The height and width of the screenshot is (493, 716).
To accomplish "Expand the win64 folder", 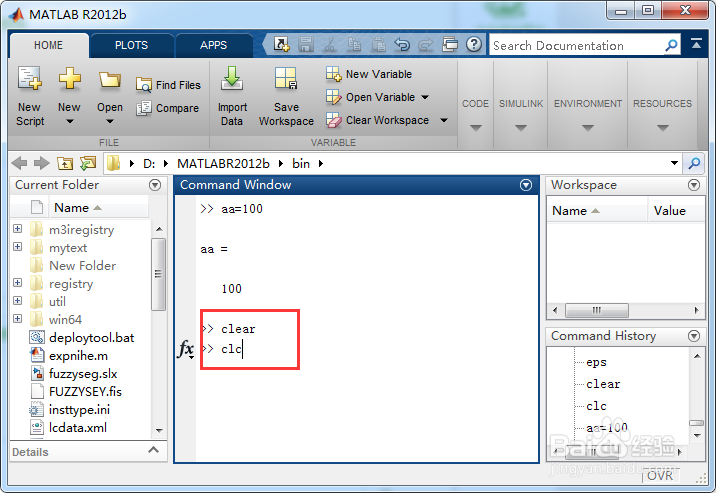I will (x=17, y=318).
